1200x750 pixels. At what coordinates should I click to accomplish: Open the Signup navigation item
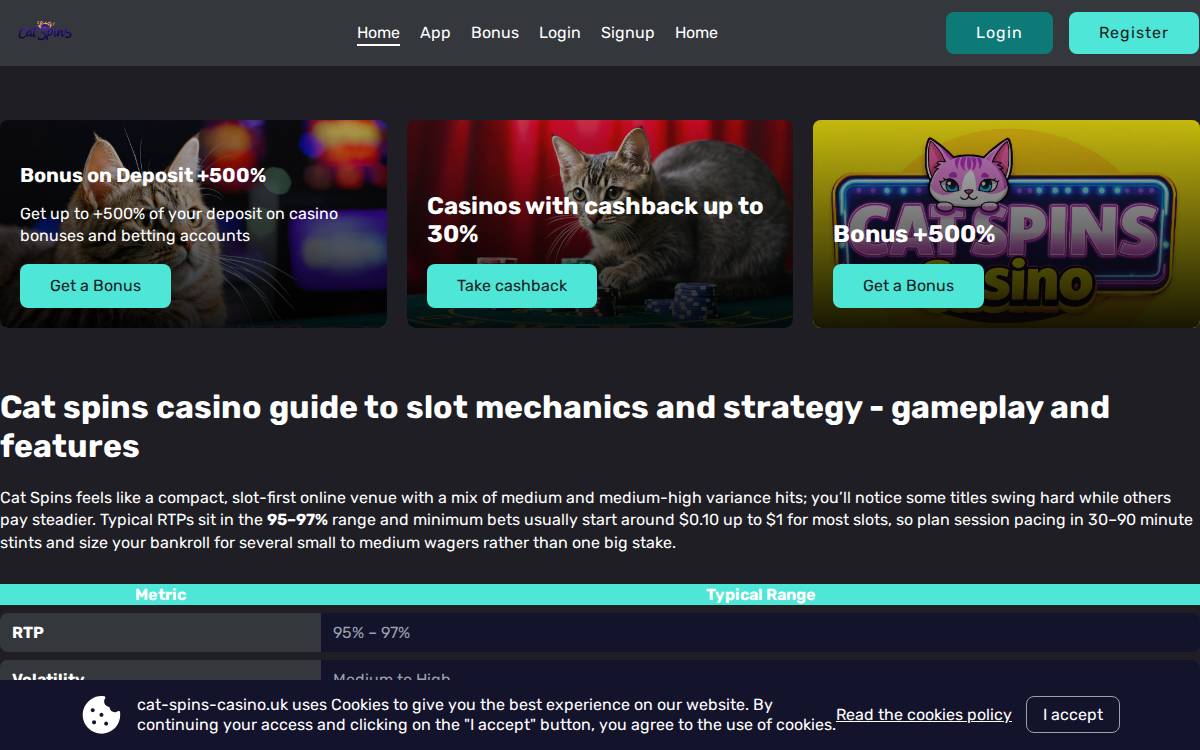pos(628,32)
